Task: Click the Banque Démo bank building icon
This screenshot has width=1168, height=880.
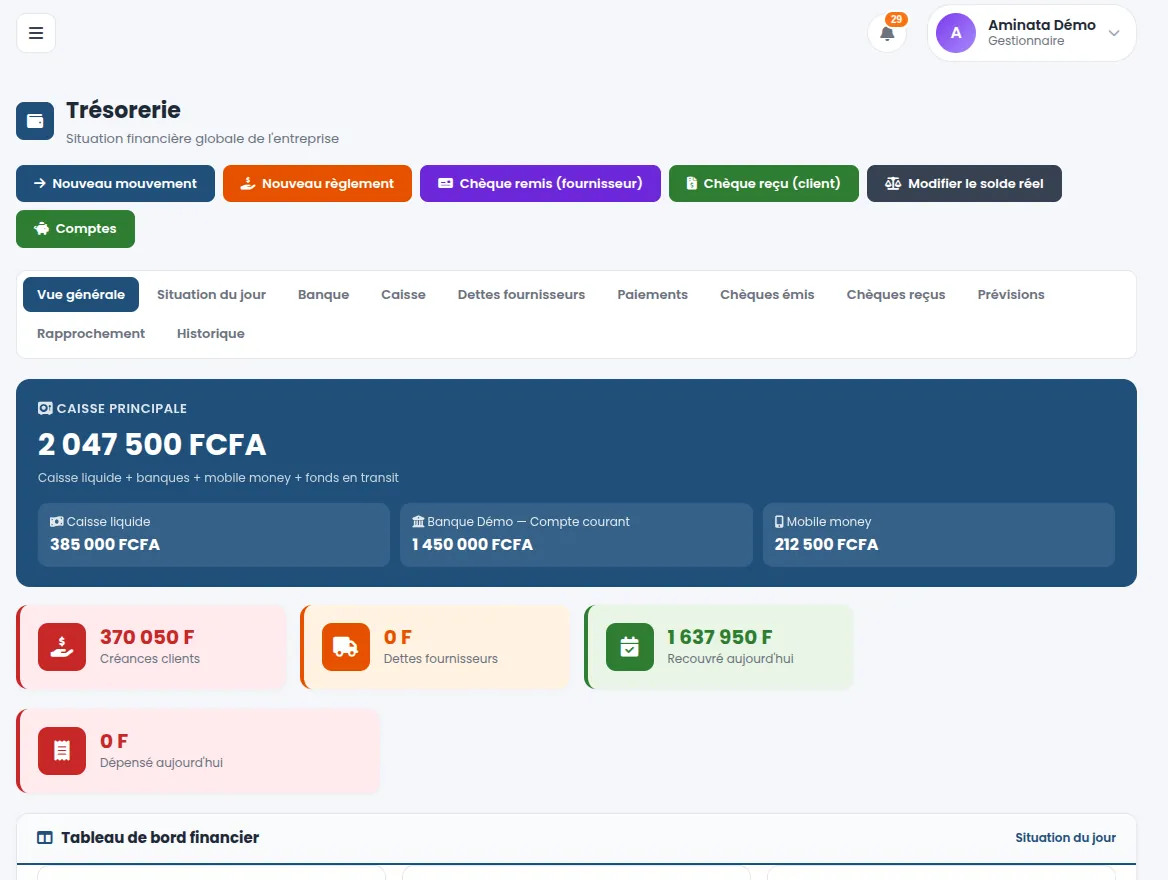Action: click(418, 522)
